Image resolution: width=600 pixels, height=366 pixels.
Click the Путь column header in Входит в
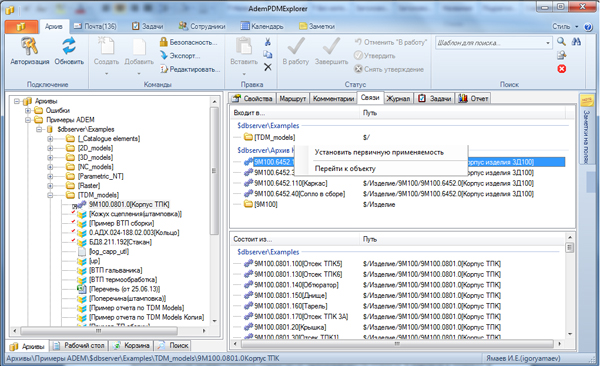click(463, 113)
